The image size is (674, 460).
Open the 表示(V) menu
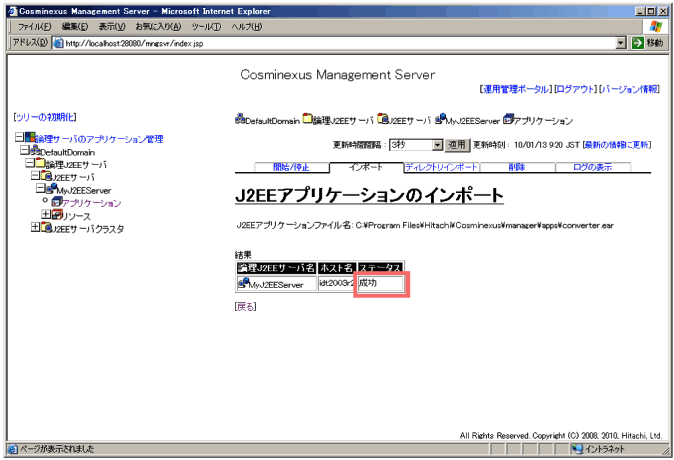click(x=112, y=27)
